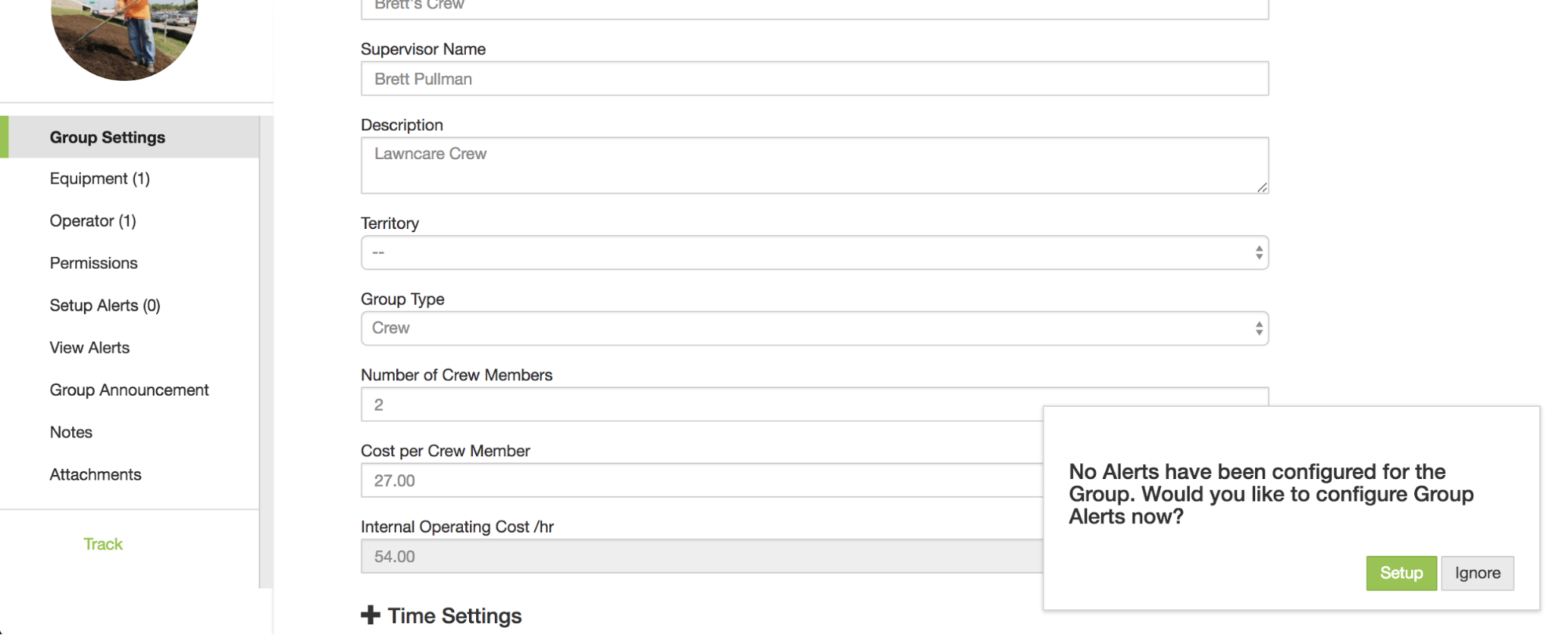Image resolution: width=1568 pixels, height=635 pixels.
Task: Click the Cost per Crew Member field
Action: (x=701, y=481)
